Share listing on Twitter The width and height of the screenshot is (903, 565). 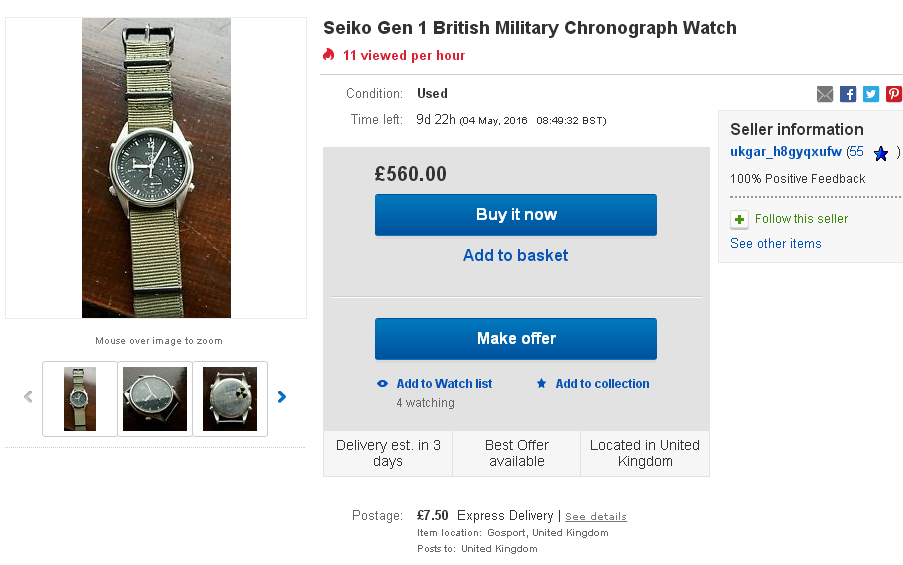click(x=871, y=94)
